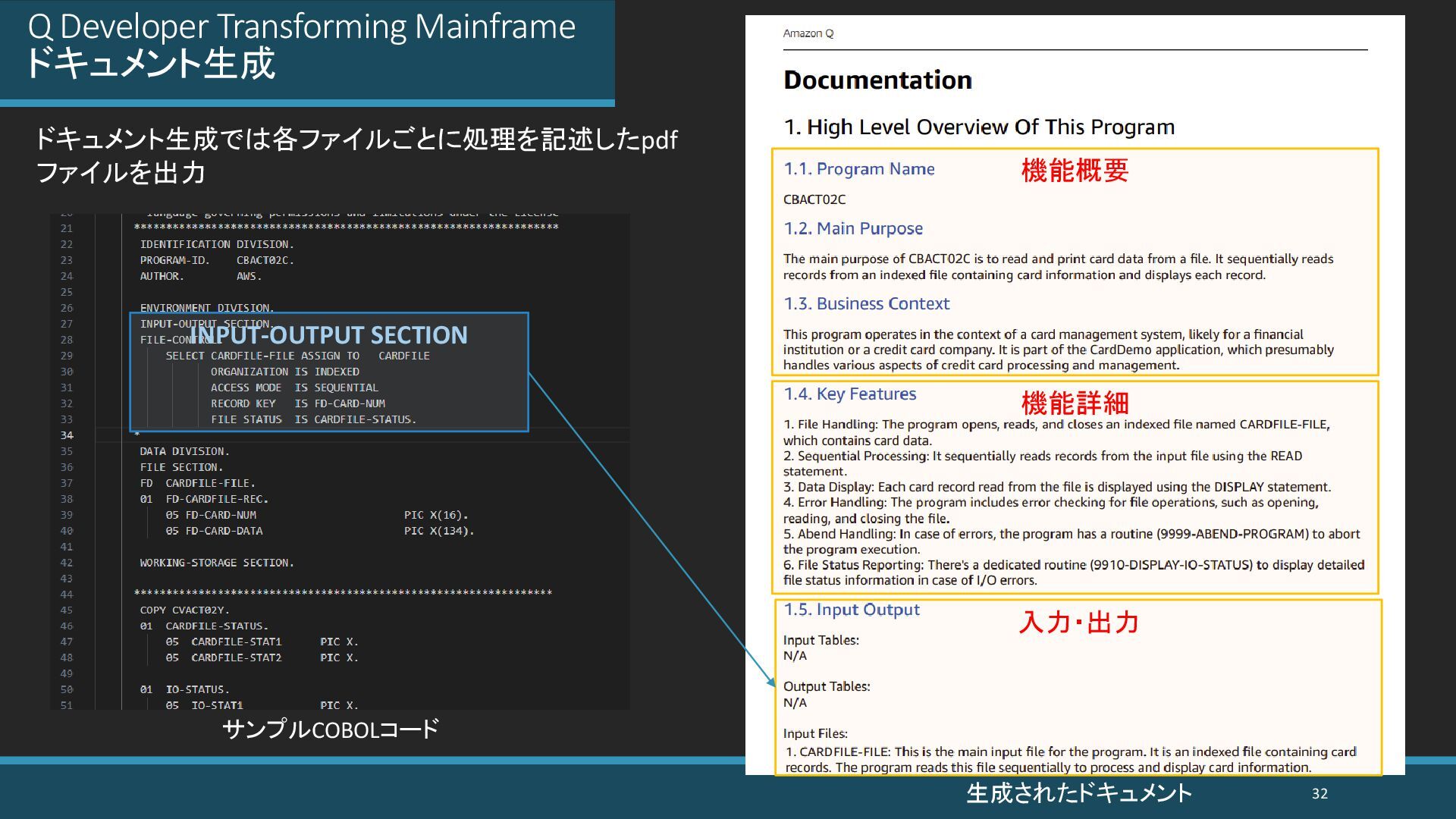This screenshot has height=819, width=1456.
Task: Click the サンプルCOBOLコード caption
Action: pos(330,730)
